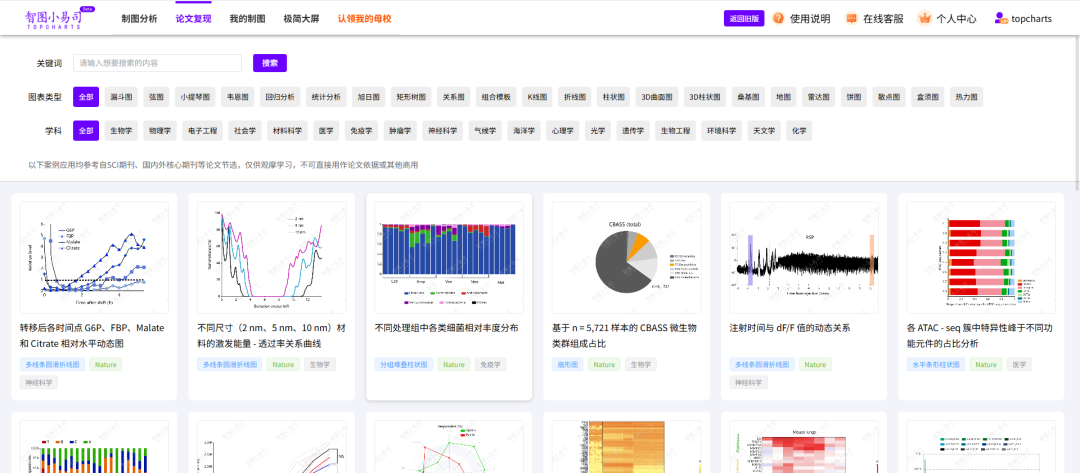
Task: Filter chart type by 漏斗图
Action: tap(122, 97)
